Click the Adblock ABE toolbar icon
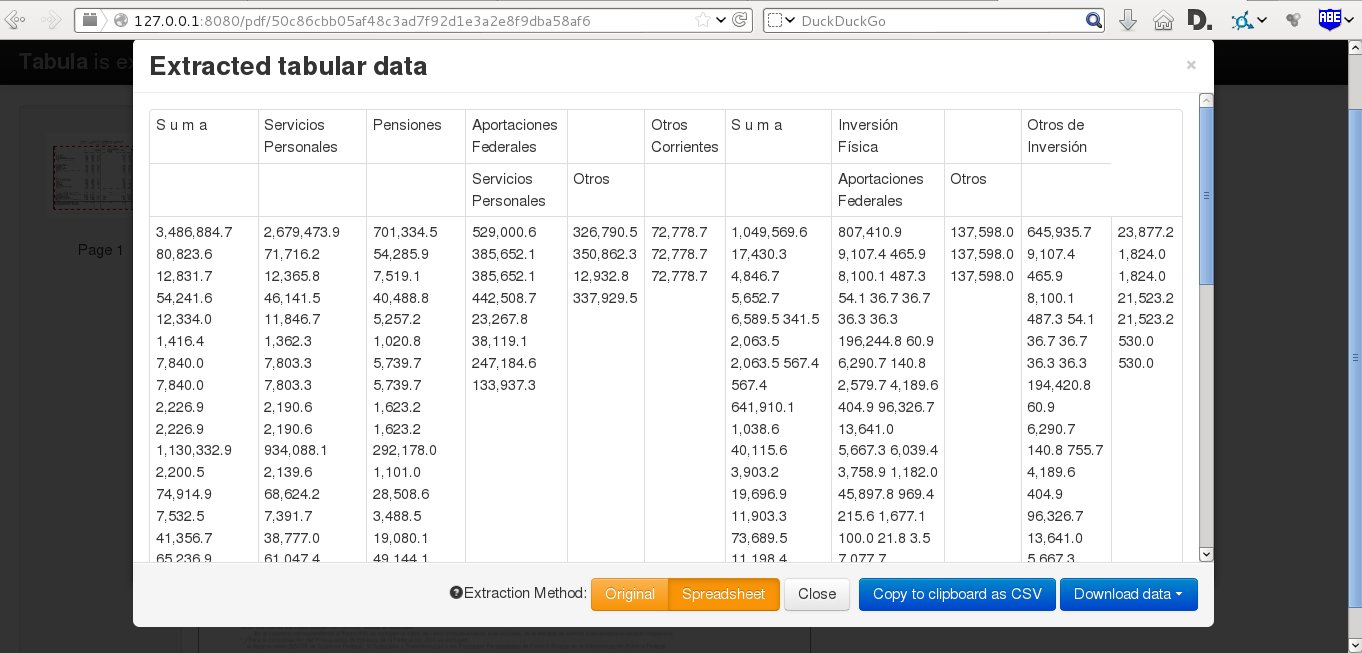 tap(1329, 19)
